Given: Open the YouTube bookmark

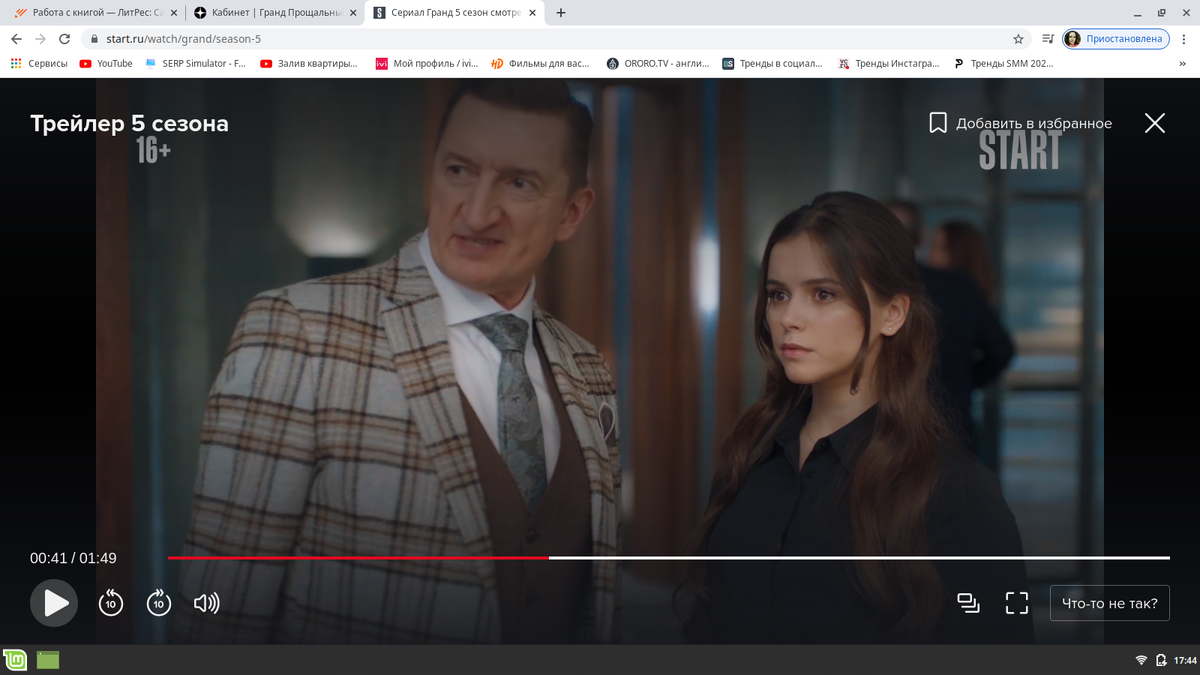Looking at the screenshot, I should tap(106, 63).
